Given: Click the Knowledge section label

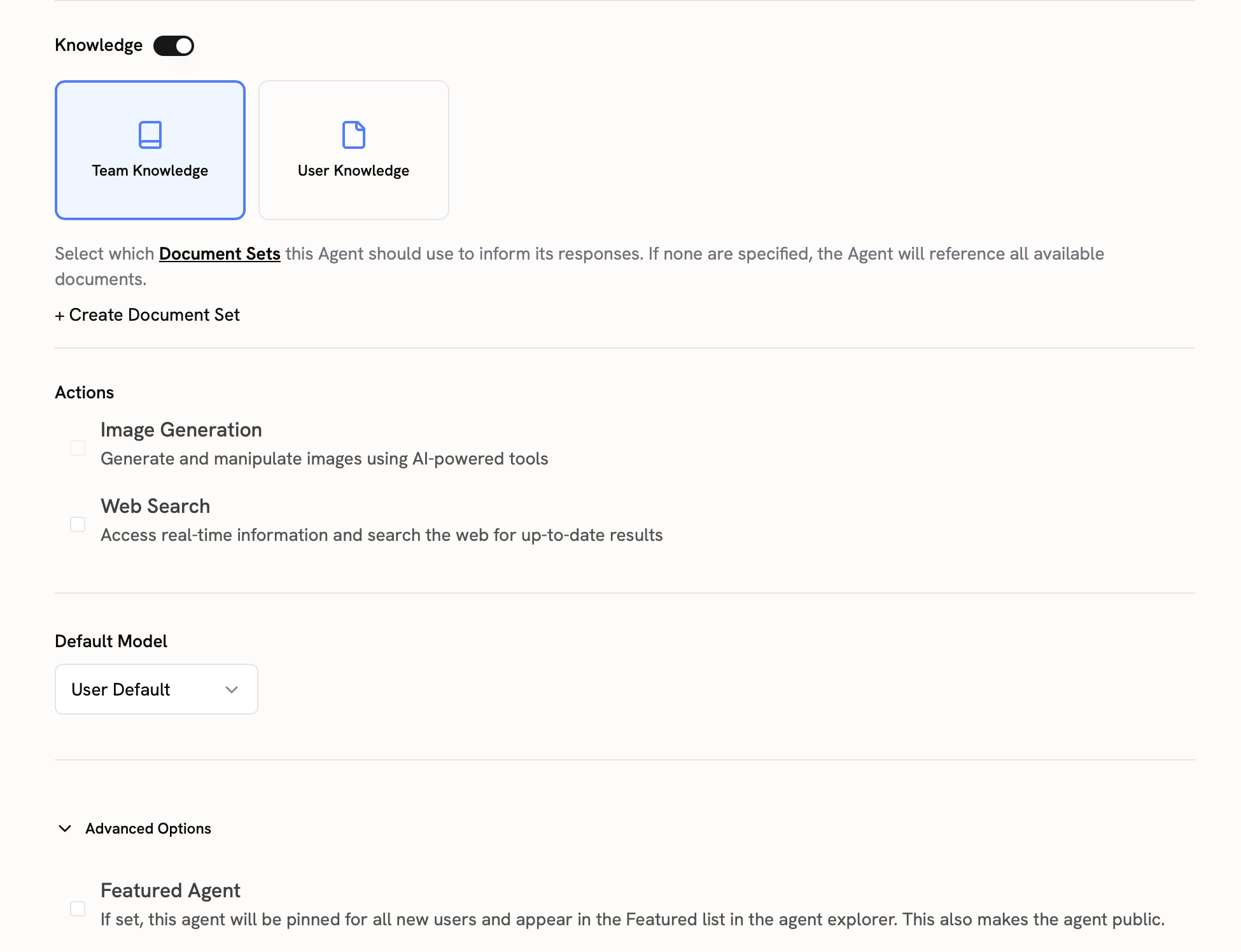Looking at the screenshot, I should point(98,45).
